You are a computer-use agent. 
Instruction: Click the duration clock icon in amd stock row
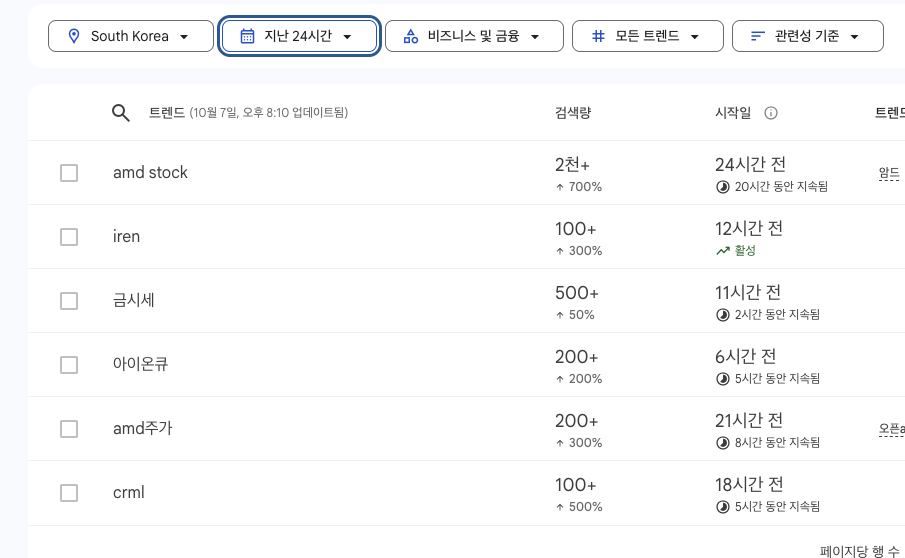(723, 187)
